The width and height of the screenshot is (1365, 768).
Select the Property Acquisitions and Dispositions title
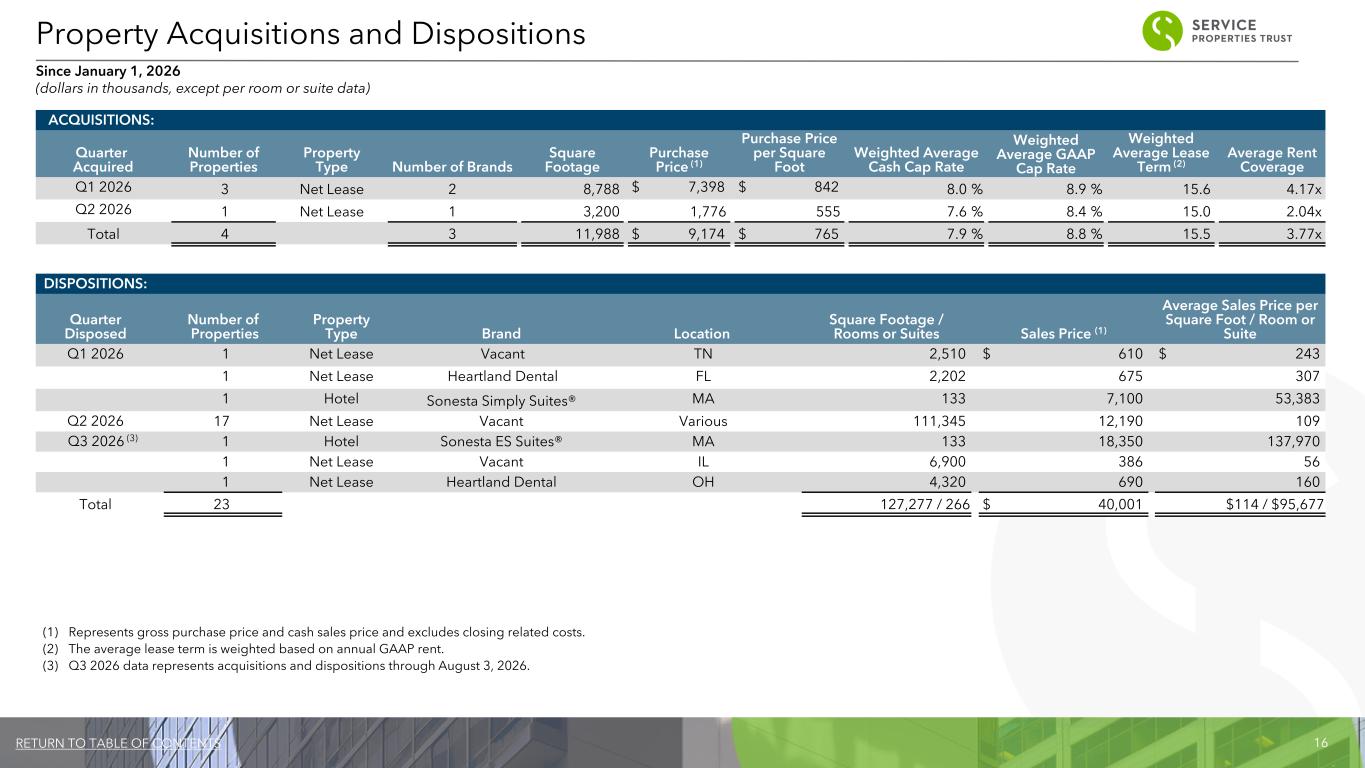pyautogui.click(x=311, y=34)
